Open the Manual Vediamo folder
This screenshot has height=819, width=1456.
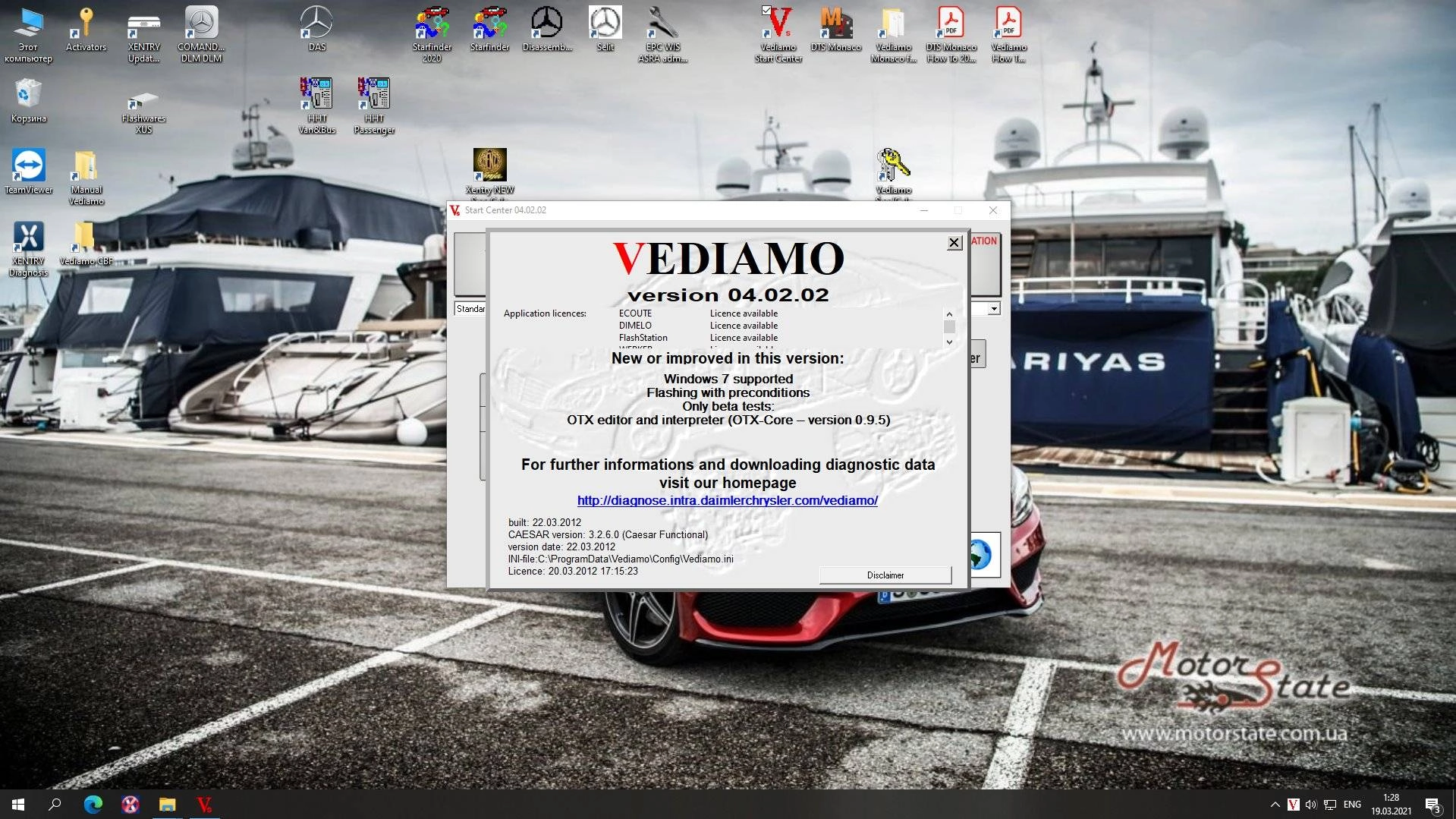tap(86, 177)
